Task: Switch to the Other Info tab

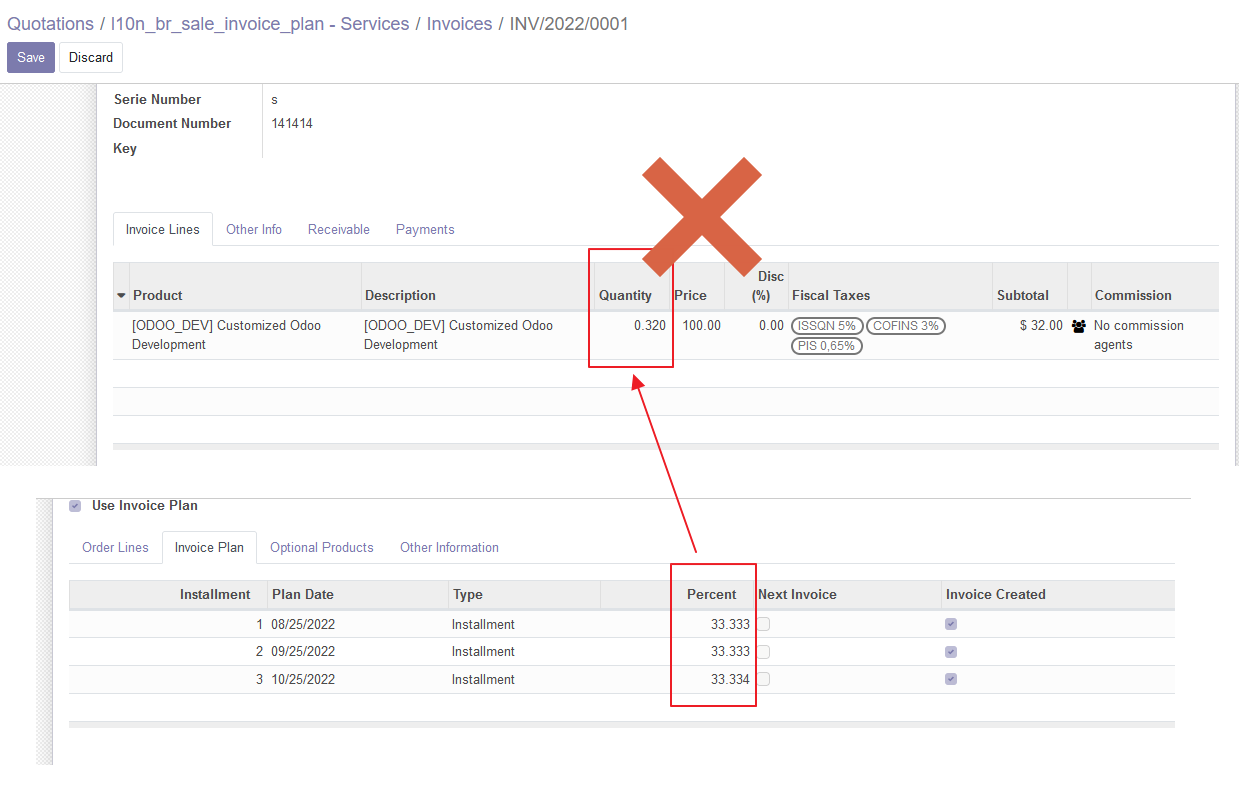Action: point(254,229)
